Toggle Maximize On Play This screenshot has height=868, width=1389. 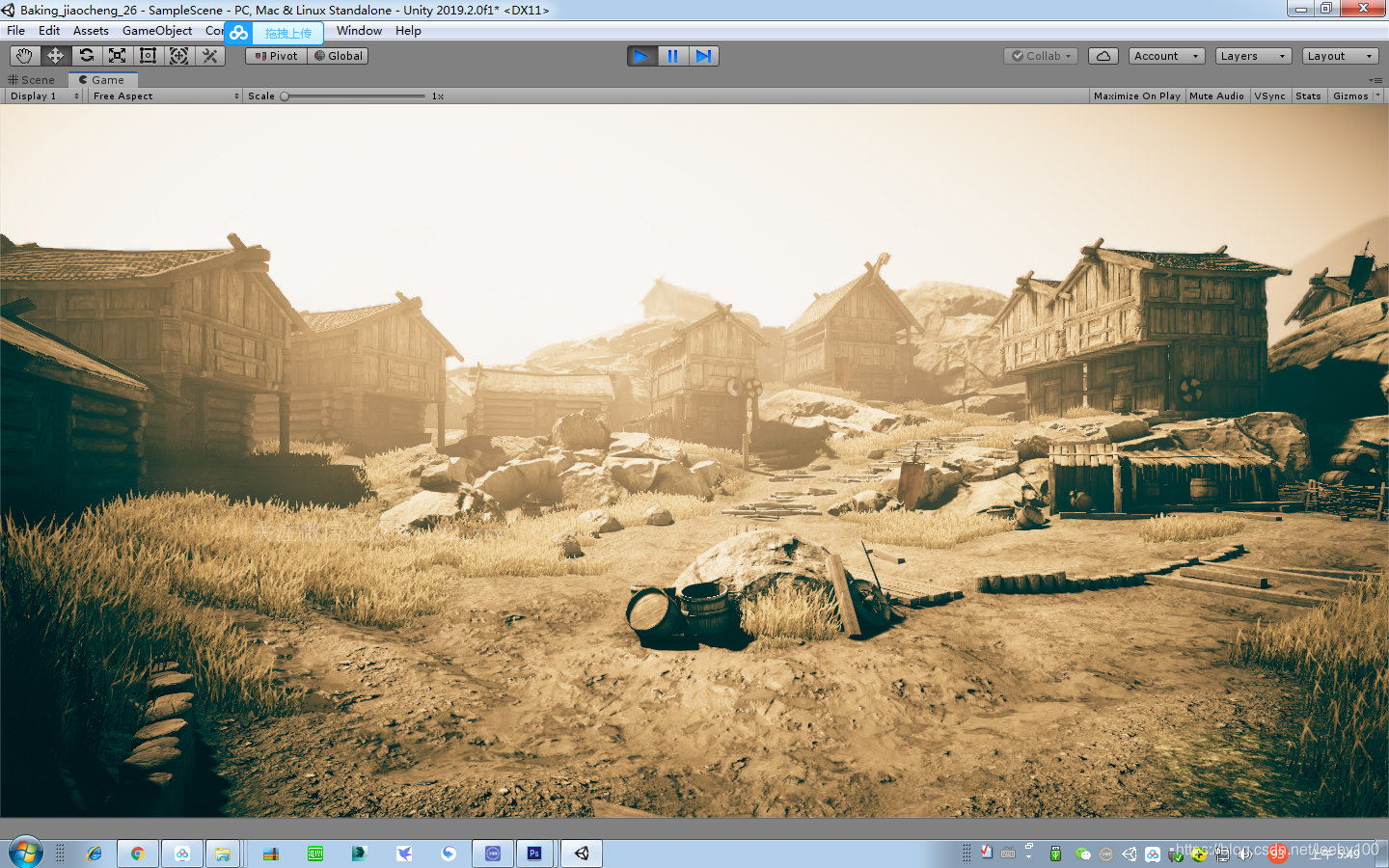click(1137, 96)
